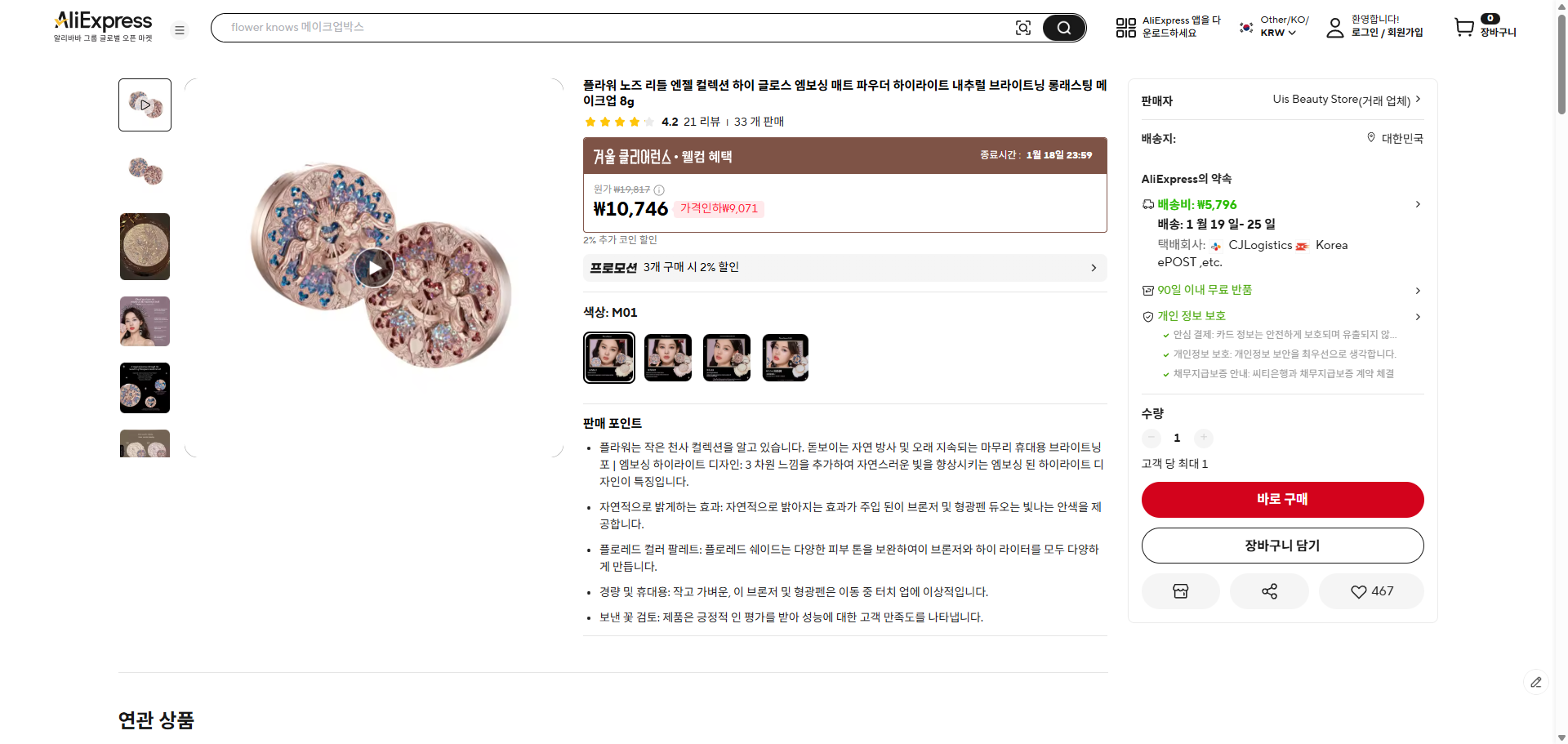Play the product video thumbnail
Screen dimensions: 1568x744
(x=145, y=105)
